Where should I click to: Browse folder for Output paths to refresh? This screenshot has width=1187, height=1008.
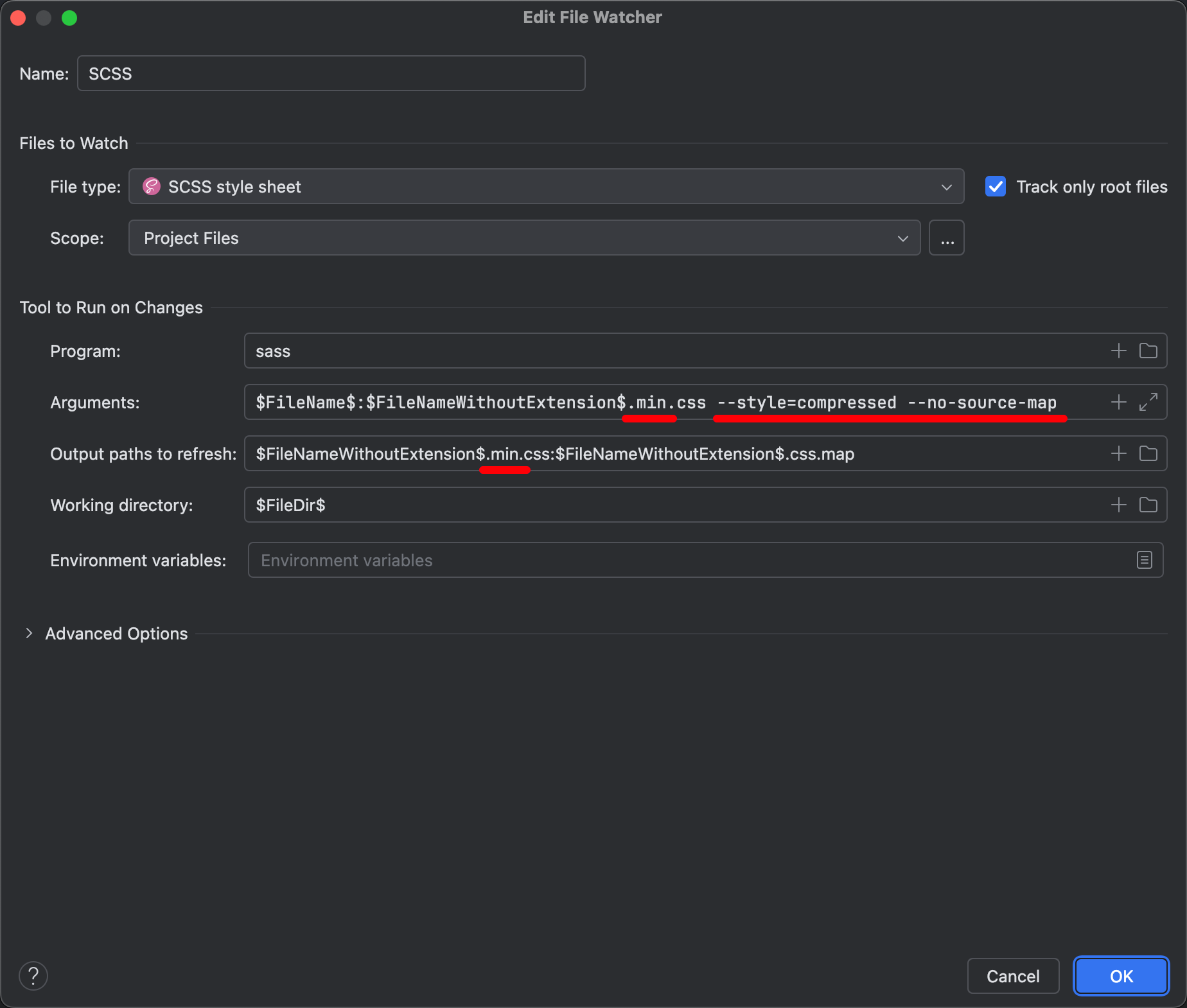click(x=1148, y=453)
